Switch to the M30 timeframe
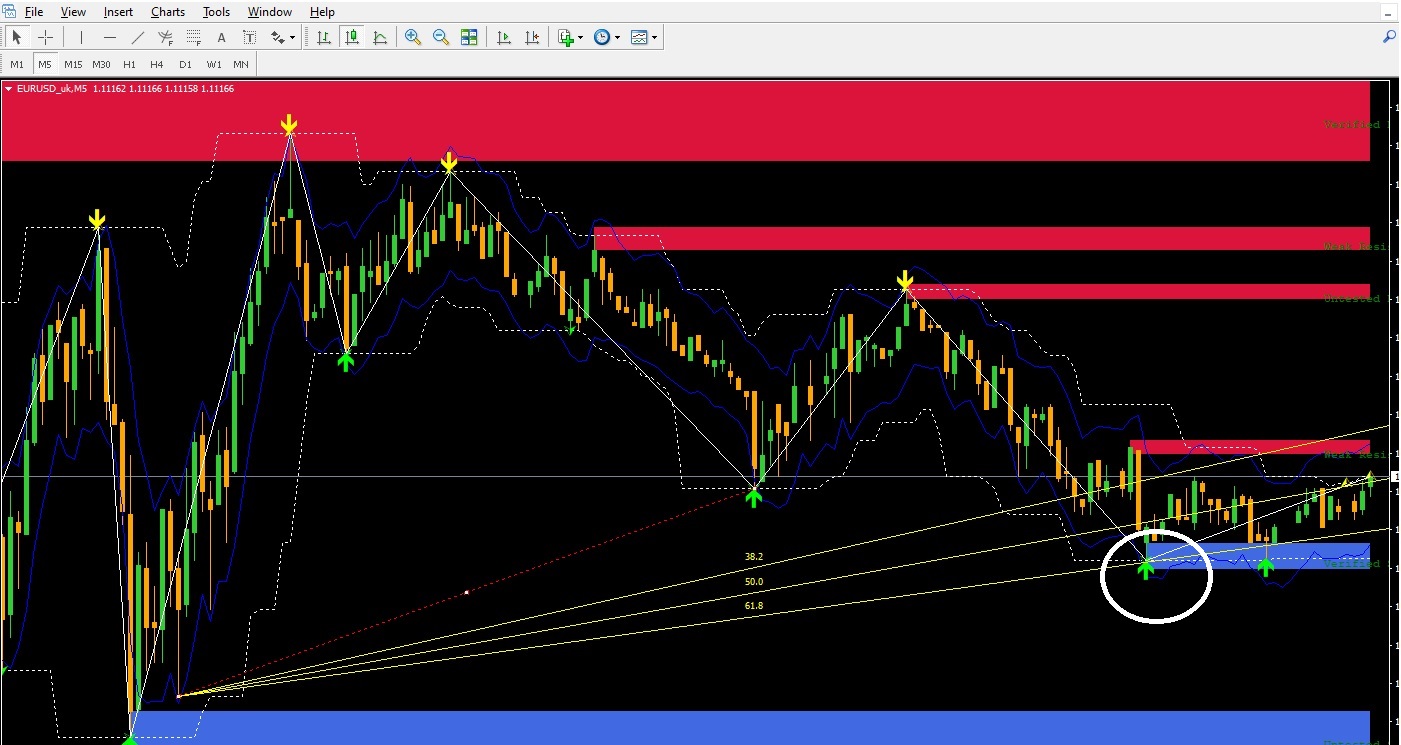 point(101,64)
